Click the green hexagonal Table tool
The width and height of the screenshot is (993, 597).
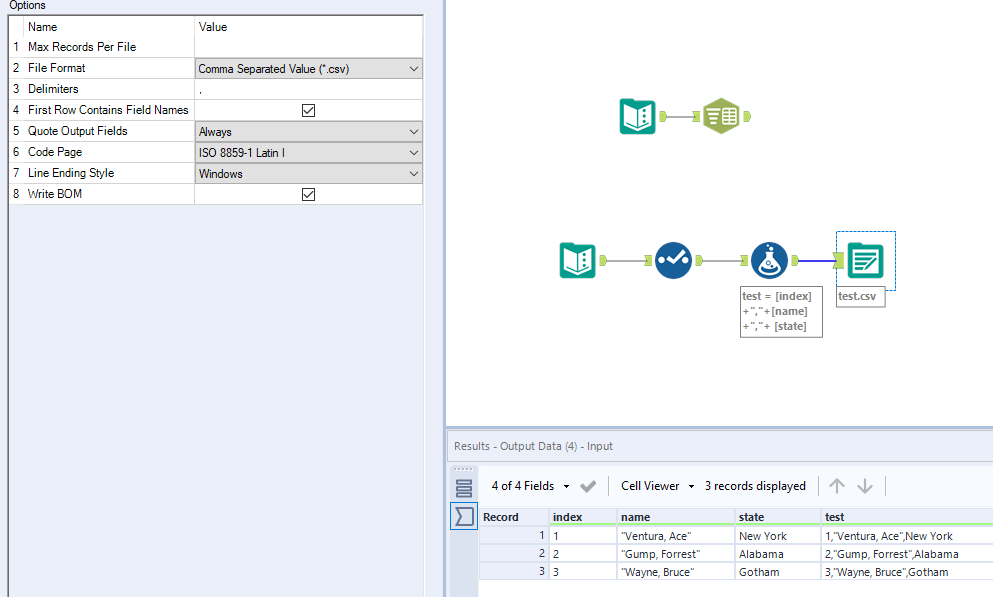722,115
